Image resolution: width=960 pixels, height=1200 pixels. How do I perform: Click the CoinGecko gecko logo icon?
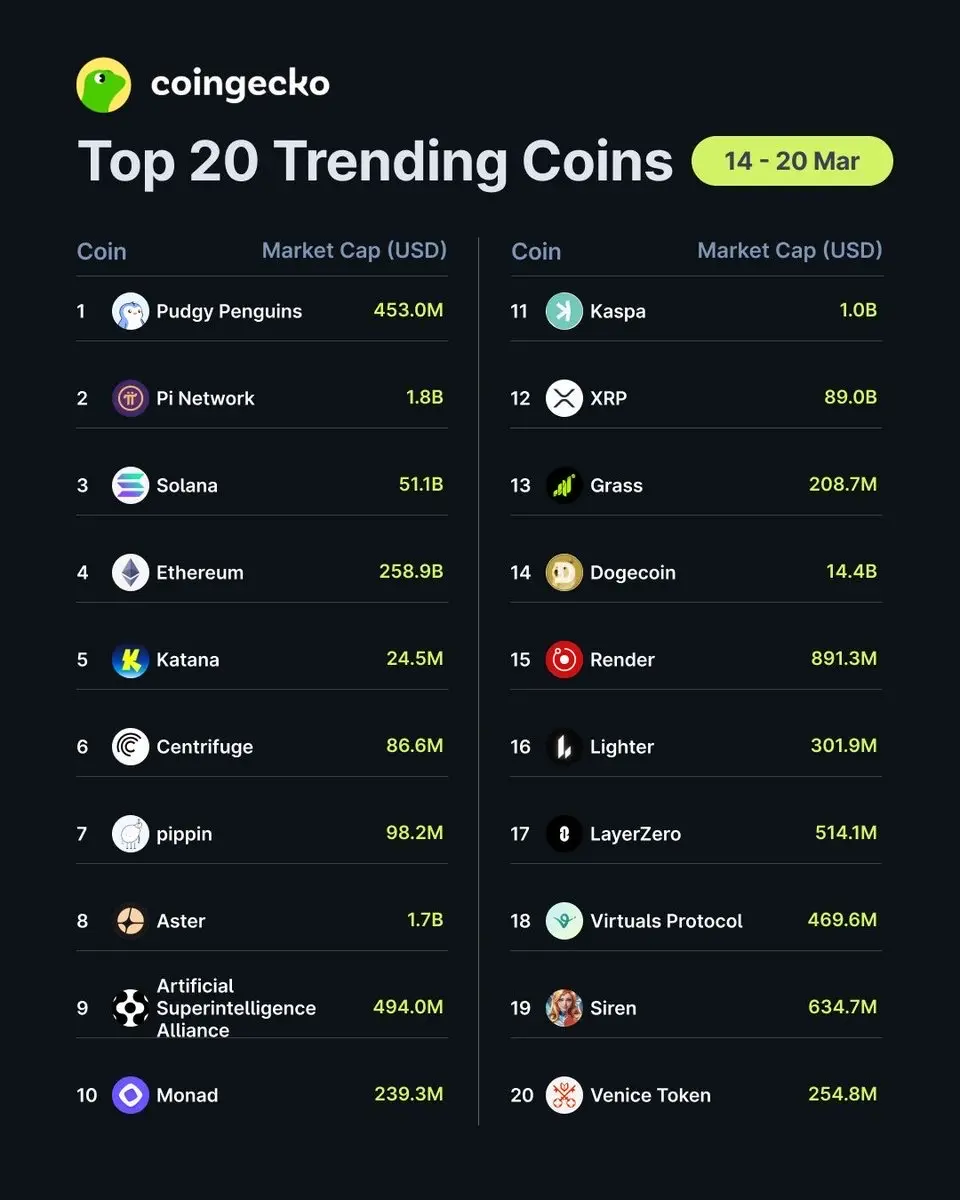click(x=104, y=85)
